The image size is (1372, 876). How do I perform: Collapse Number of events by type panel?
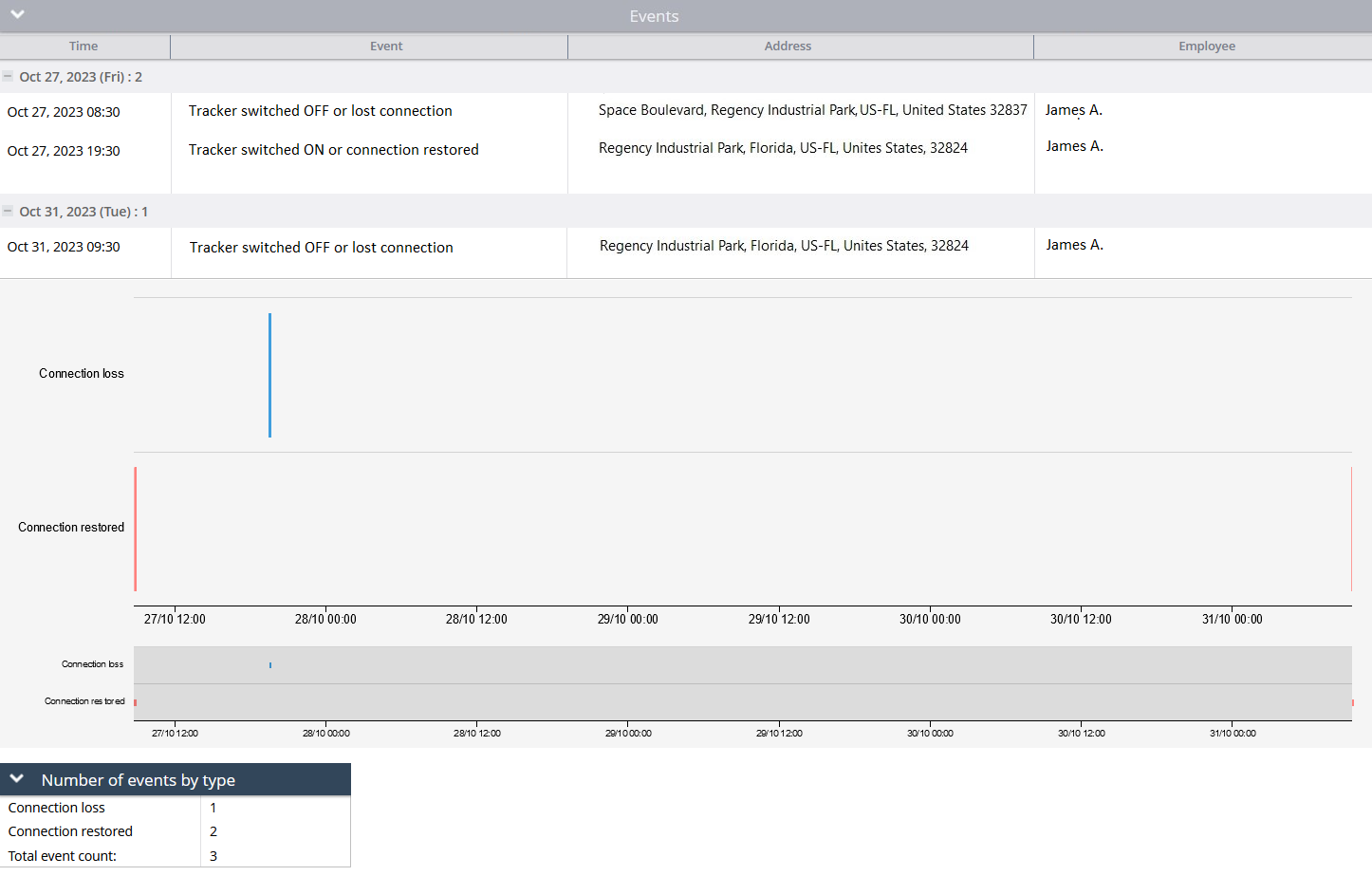[17, 779]
